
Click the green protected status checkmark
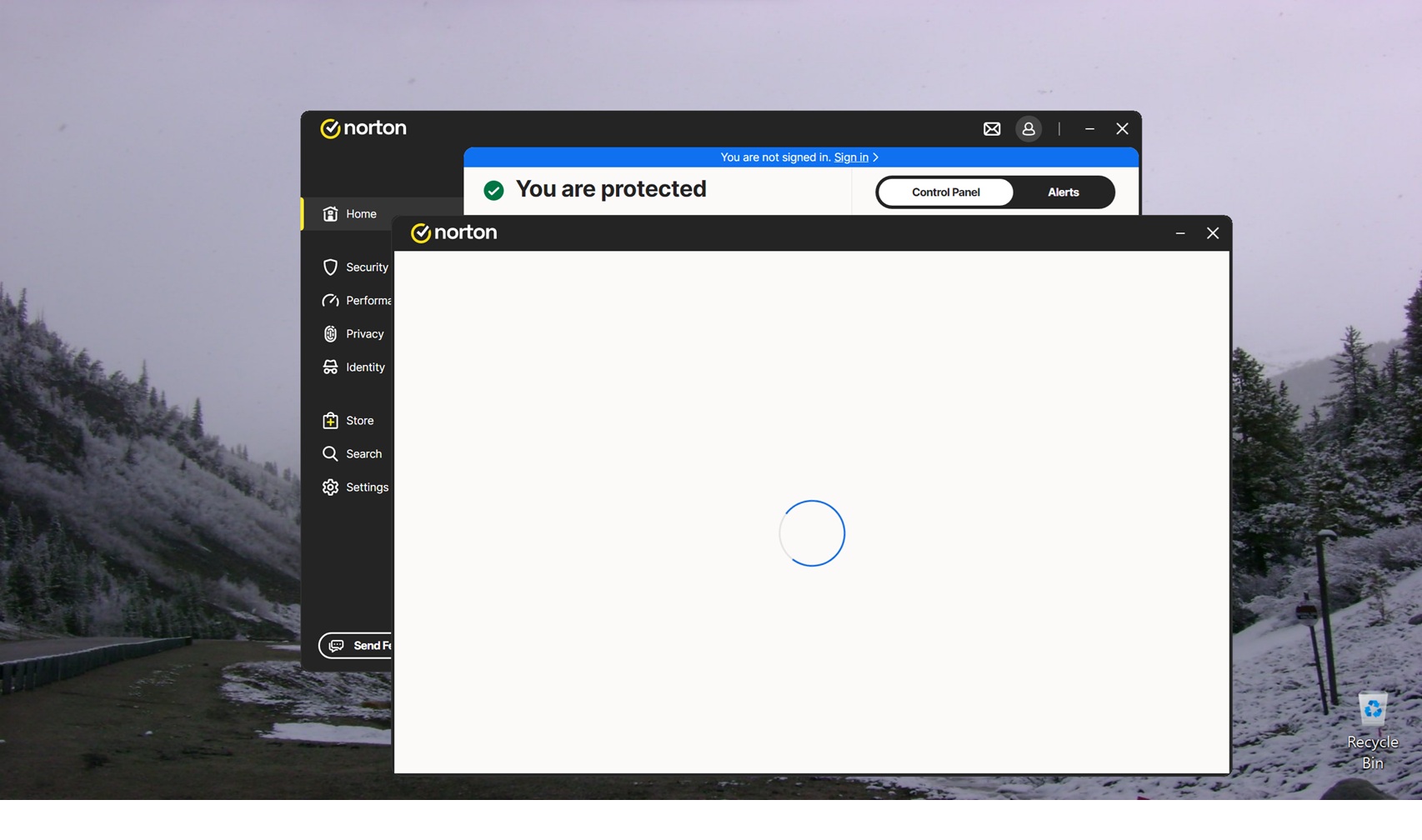tap(493, 191)
